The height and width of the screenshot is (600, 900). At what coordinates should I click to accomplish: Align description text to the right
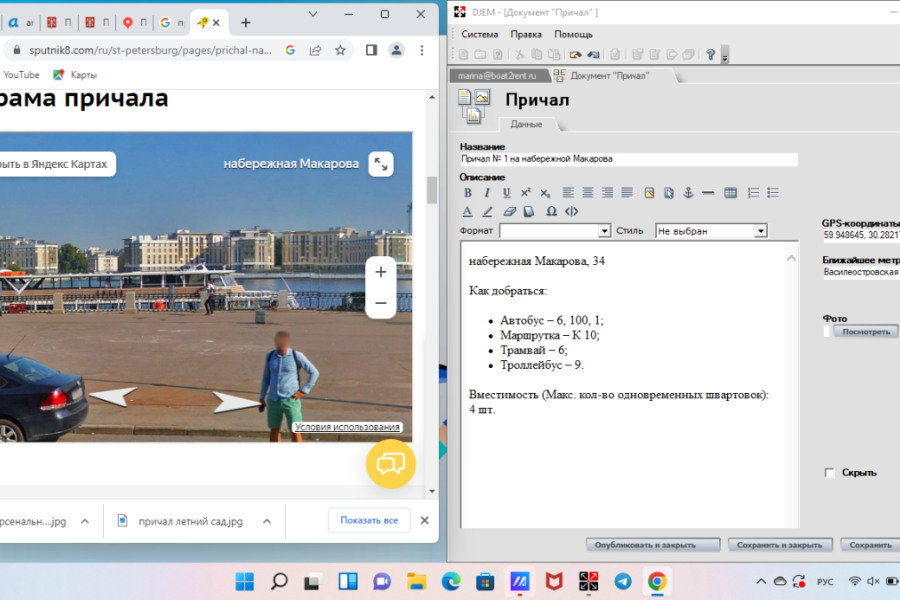point(607,193)
